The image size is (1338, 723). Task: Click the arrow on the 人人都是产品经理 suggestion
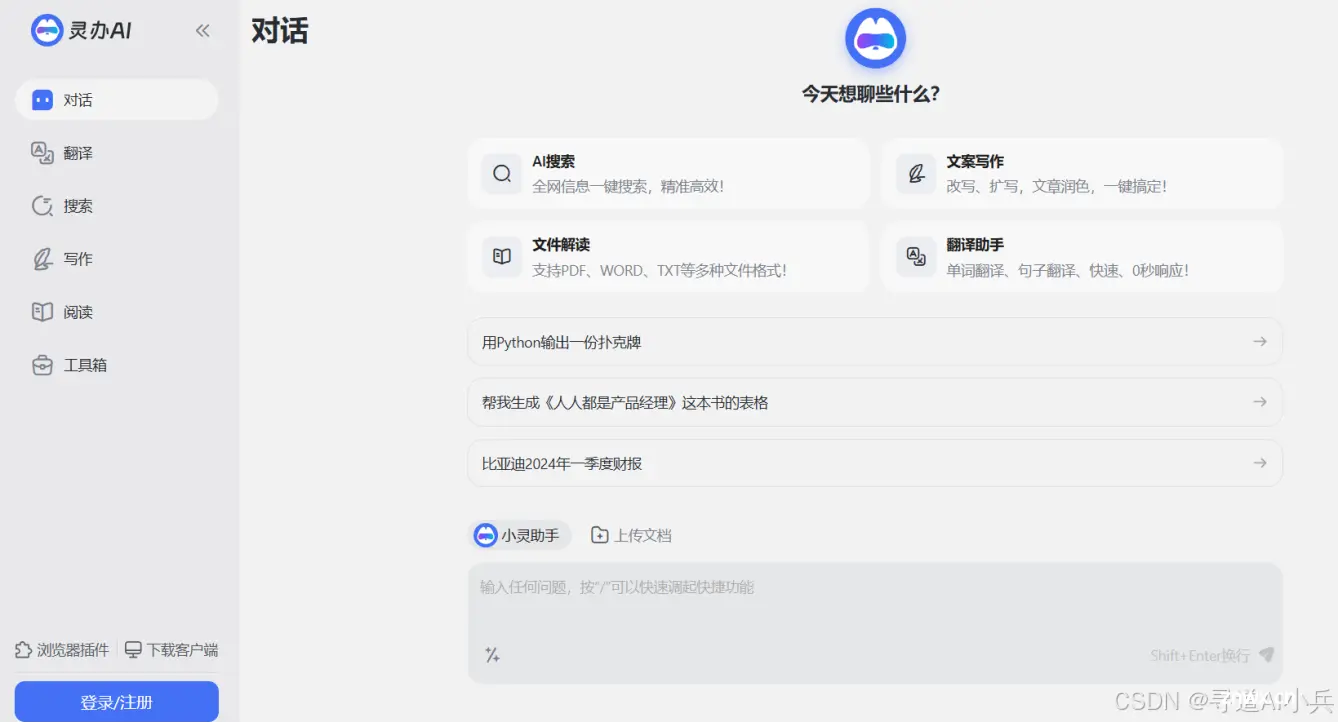[1260, 402]
